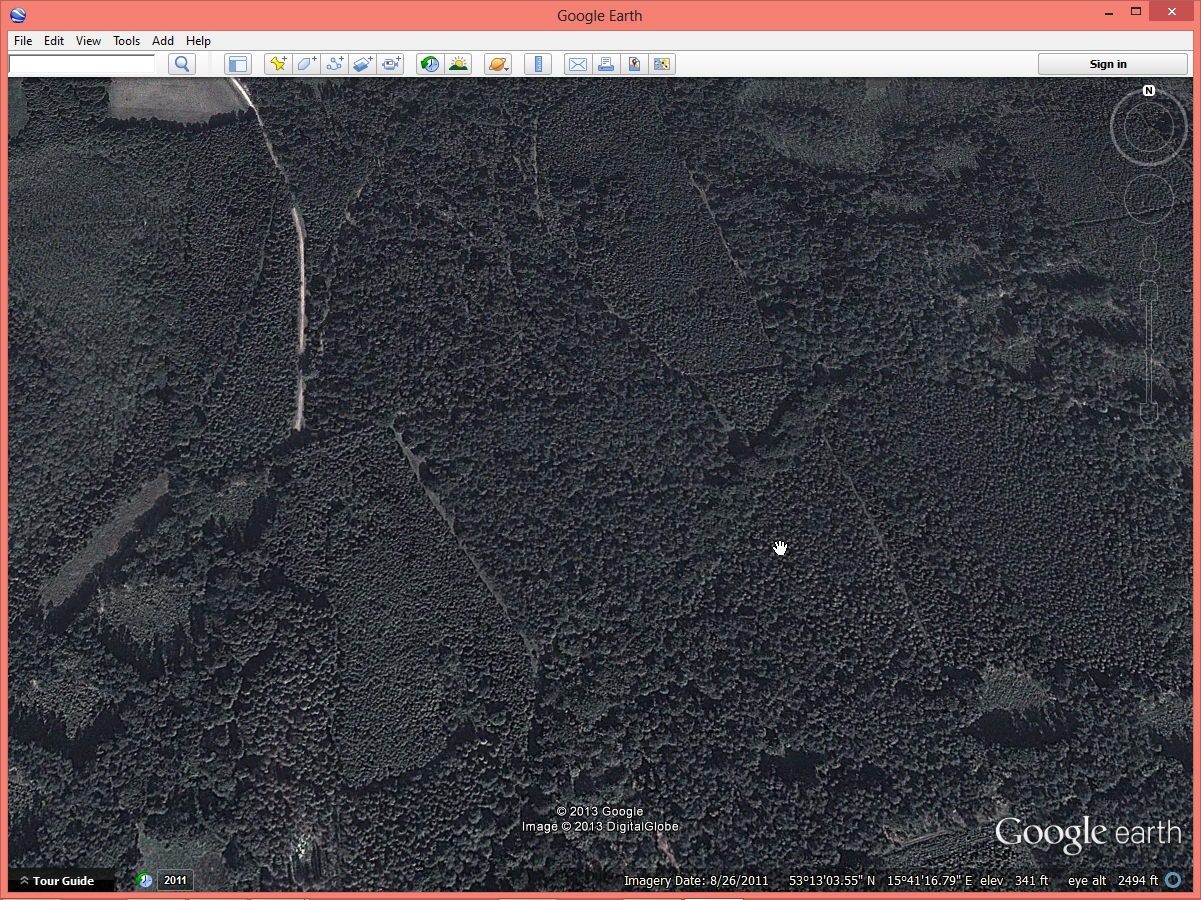
Task: Toggle the sidebar panel visibility
Action: (237, 64)
